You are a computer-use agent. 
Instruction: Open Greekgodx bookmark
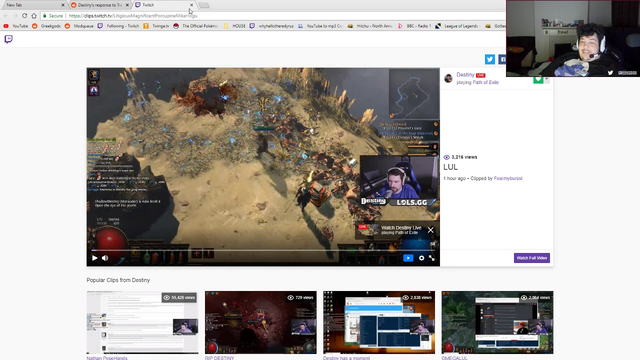point(46,26)
